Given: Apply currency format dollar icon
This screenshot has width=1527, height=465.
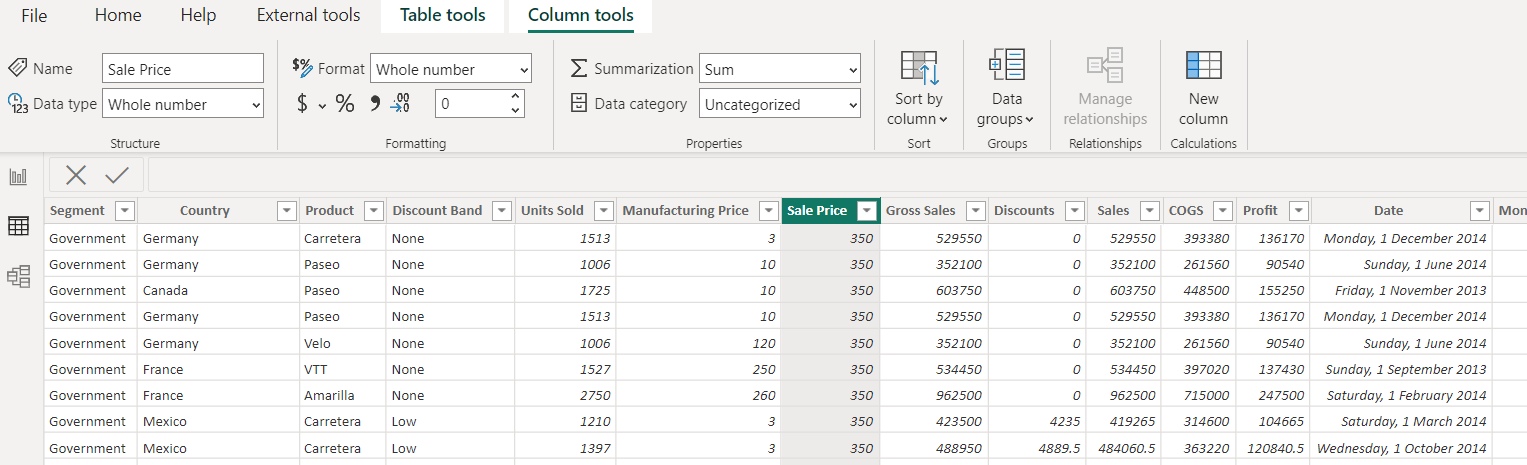Looking at the screenshot, I should coord(302,103).
